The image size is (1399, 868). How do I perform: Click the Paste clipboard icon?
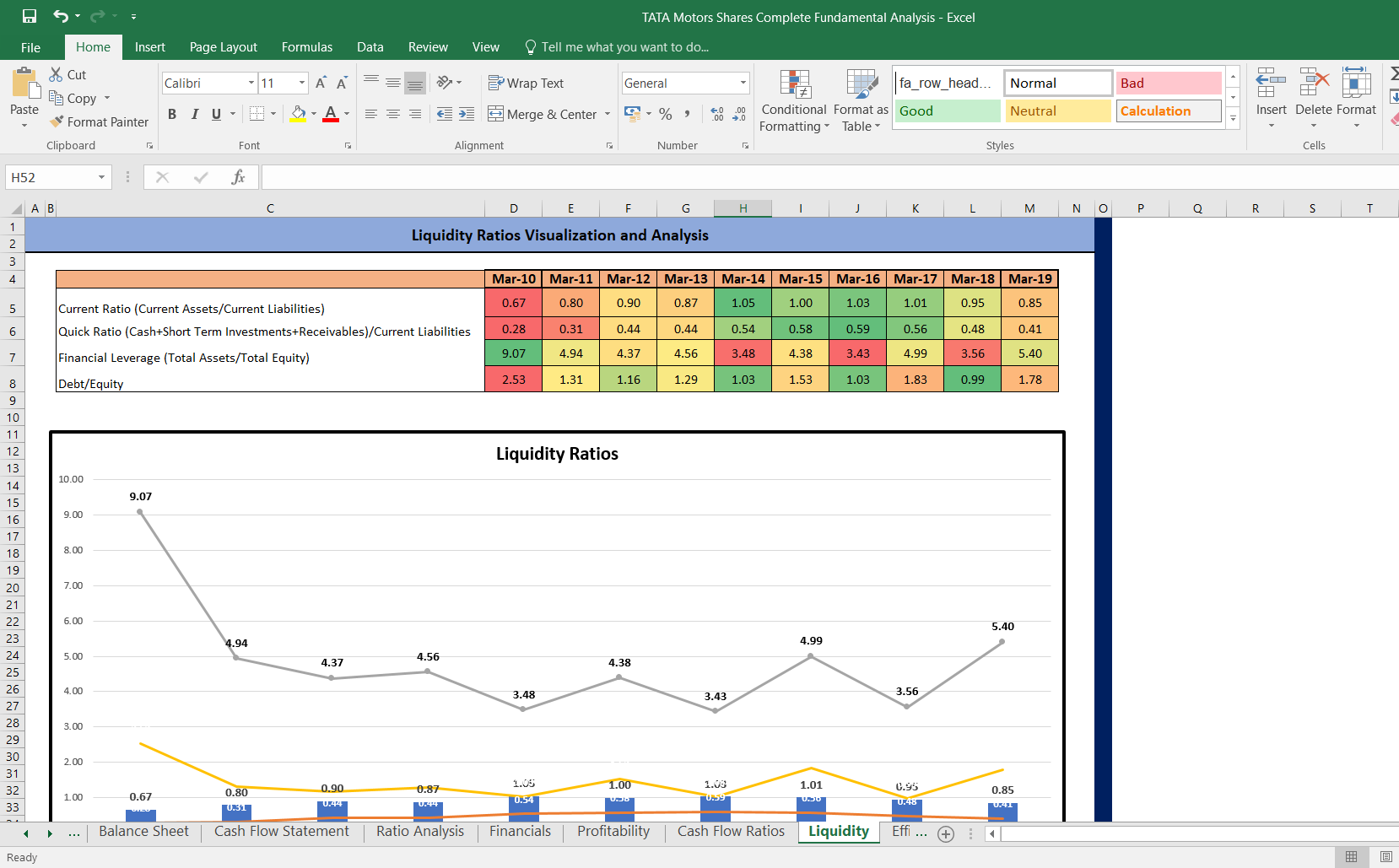(x=24, y=84)
